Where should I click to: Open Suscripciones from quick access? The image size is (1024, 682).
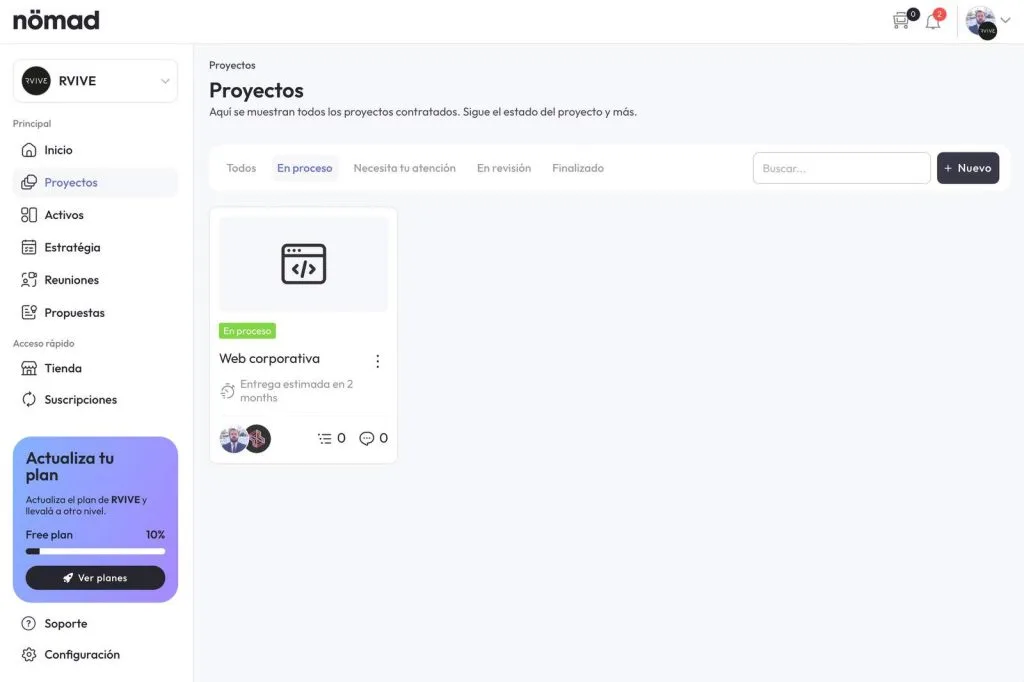tap(80, 400)
